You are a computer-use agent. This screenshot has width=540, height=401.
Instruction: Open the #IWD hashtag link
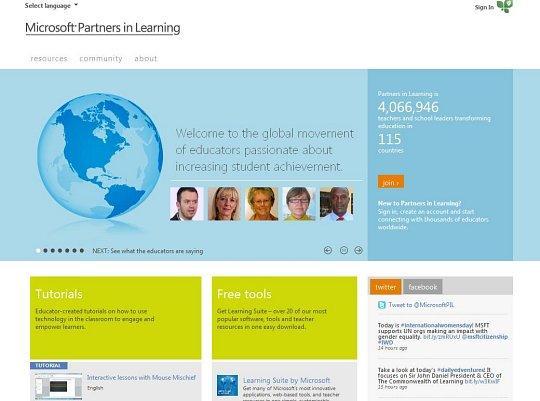click(x=385, y=342)
